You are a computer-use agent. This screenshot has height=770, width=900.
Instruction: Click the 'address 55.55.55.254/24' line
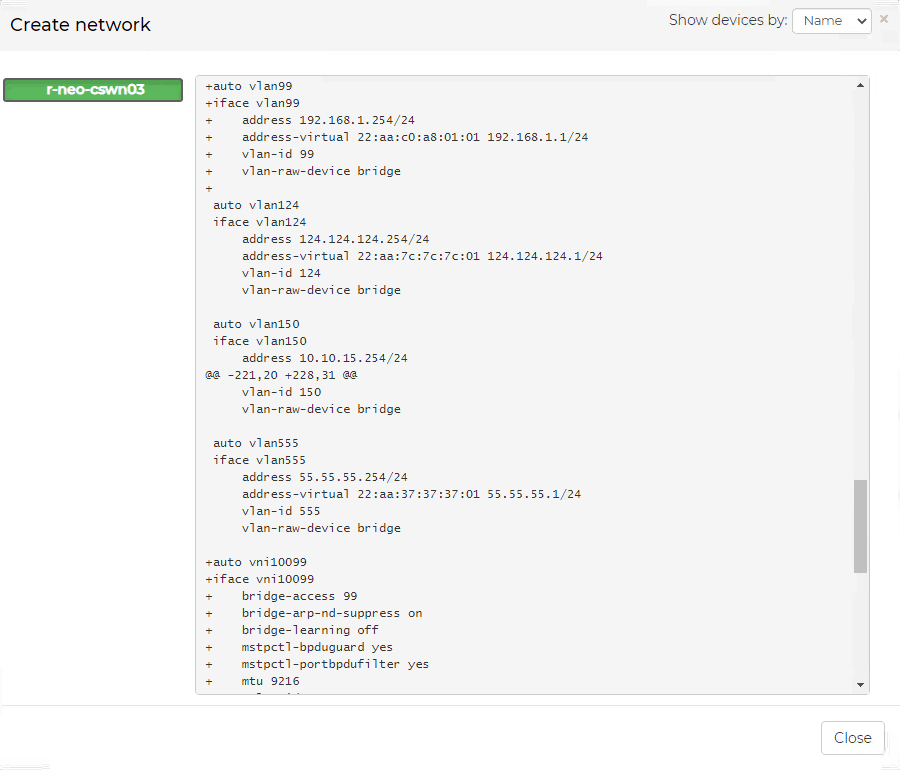(x=324, y=477)
